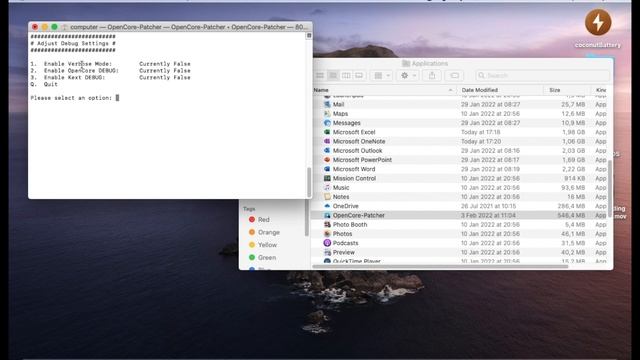Click the Applications title folder icon
This screenshot has width=640, height=360.
(406, 63)
